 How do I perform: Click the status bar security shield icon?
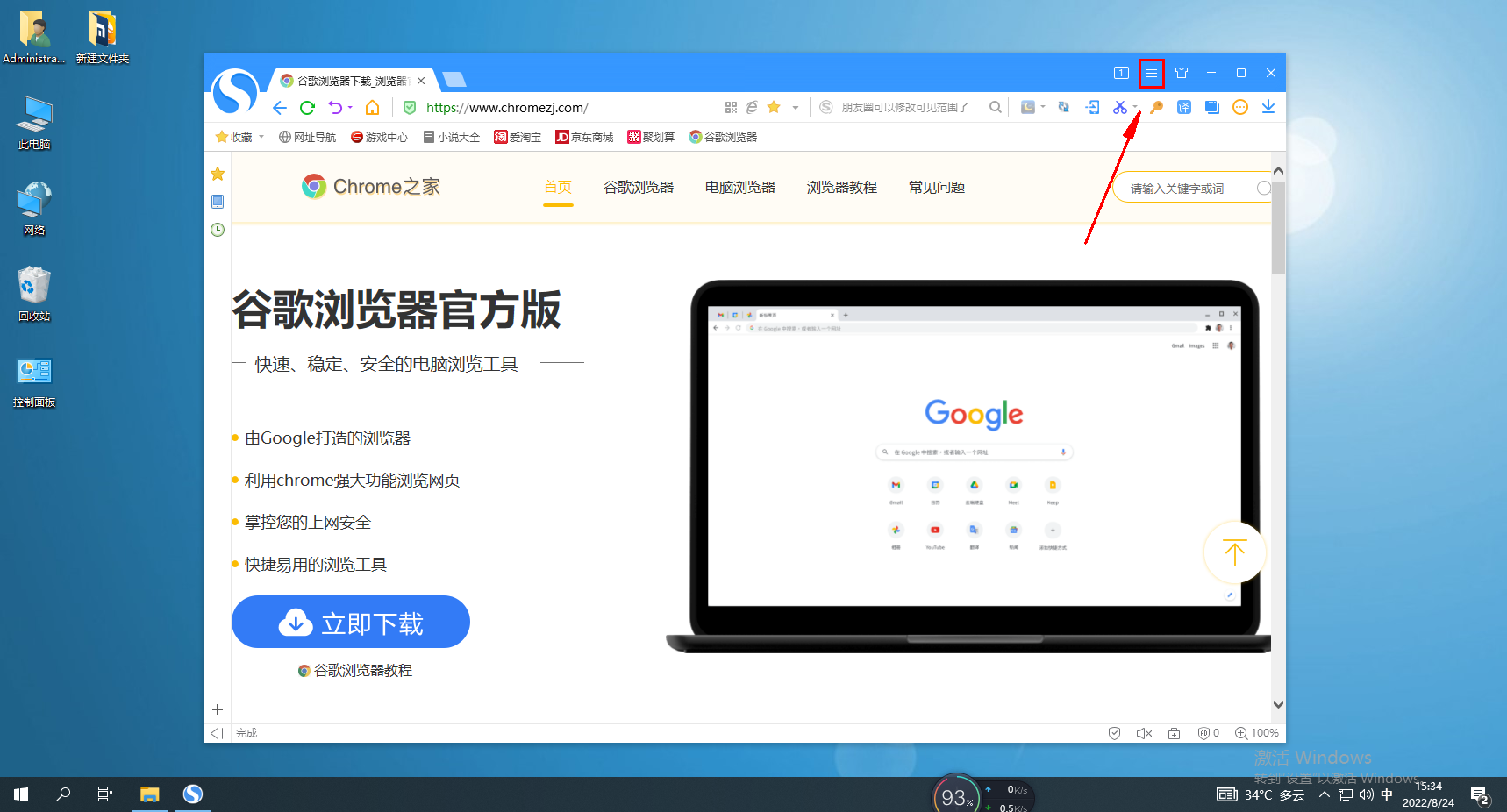[x=1114, y=733]
